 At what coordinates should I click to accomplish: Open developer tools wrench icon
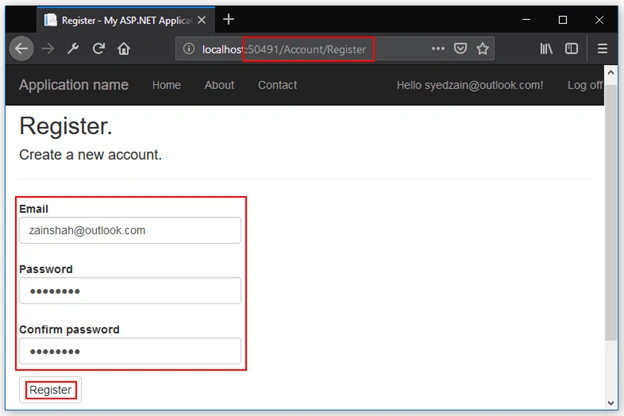click(x=73, y=49)
